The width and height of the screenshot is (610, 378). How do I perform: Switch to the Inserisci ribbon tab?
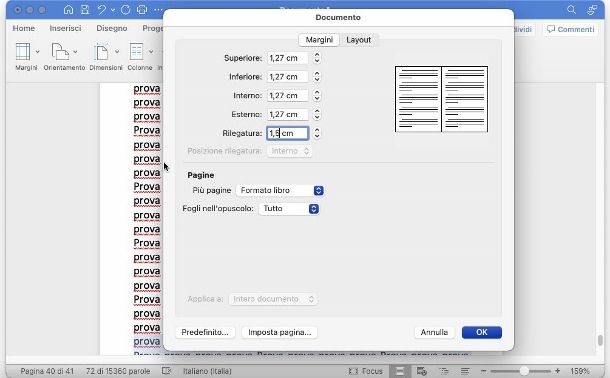pos(65,28)
